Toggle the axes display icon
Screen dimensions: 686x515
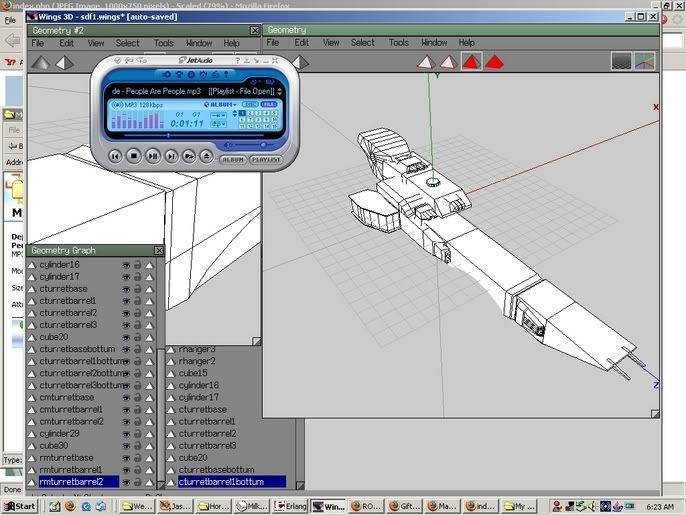(x=645, y=62)
